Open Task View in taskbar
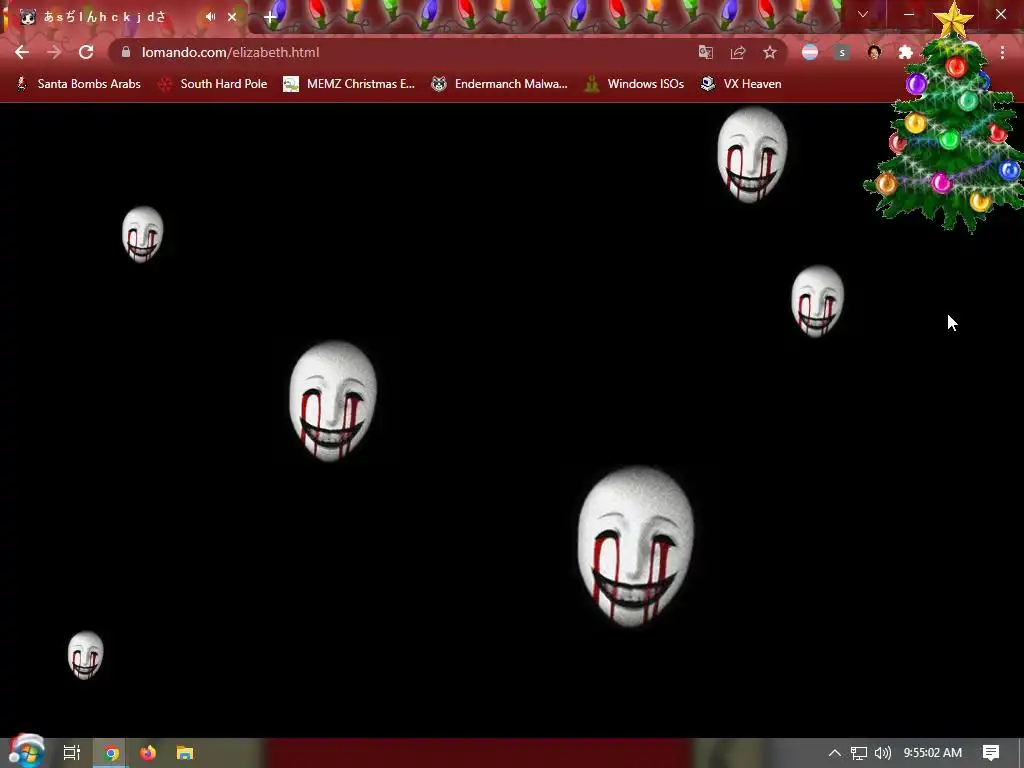This screenshot has height=768, width=1024. click(72, 753)
